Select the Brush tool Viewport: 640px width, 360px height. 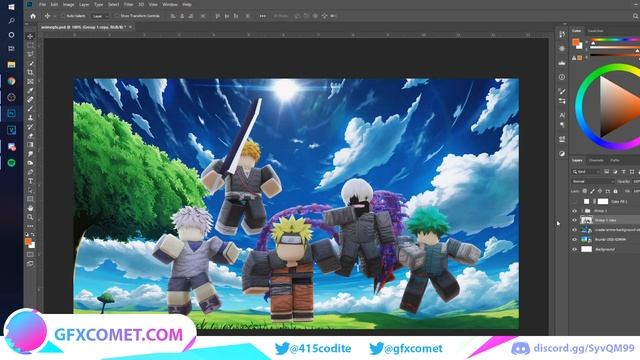(x=30, y=109)
